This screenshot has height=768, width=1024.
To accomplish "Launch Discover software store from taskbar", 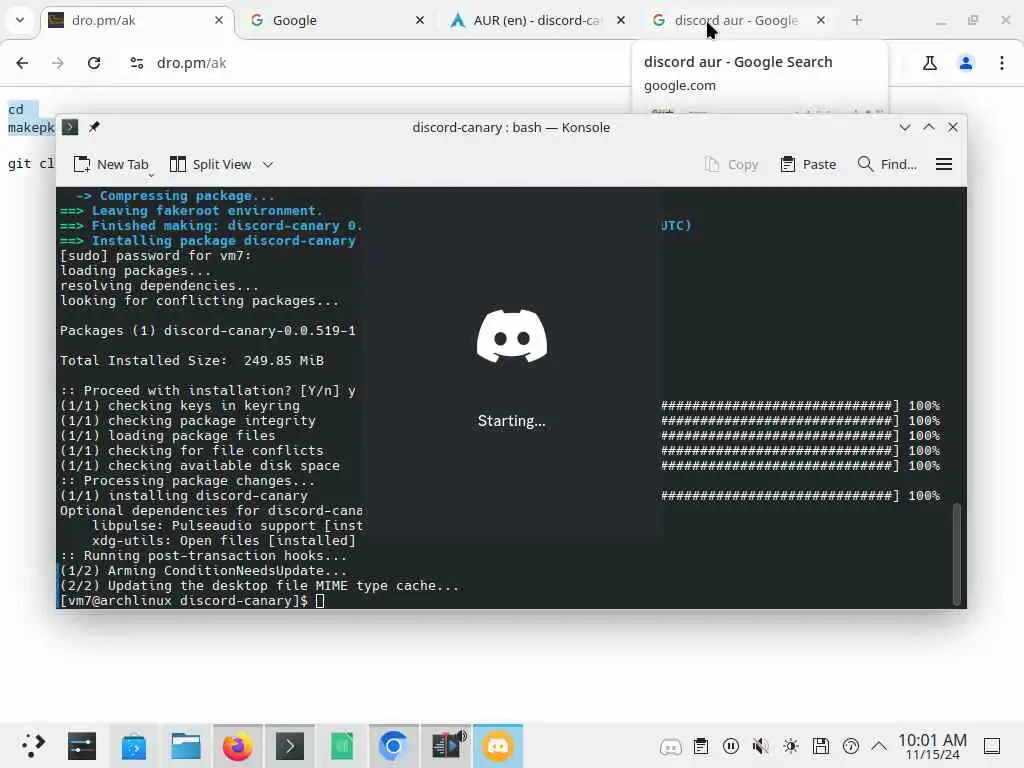I will pyautogui.click(x=134, y=746).
